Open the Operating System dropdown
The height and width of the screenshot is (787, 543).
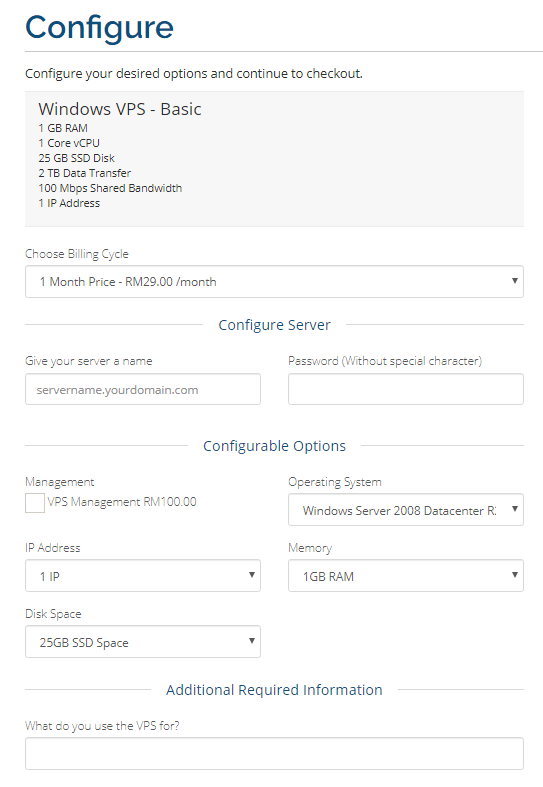point(405,510)
